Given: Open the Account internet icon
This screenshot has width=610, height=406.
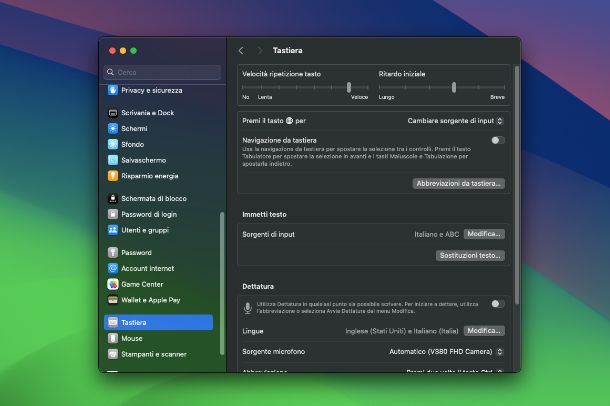Looking at the screenshot, I should point(113,268).
